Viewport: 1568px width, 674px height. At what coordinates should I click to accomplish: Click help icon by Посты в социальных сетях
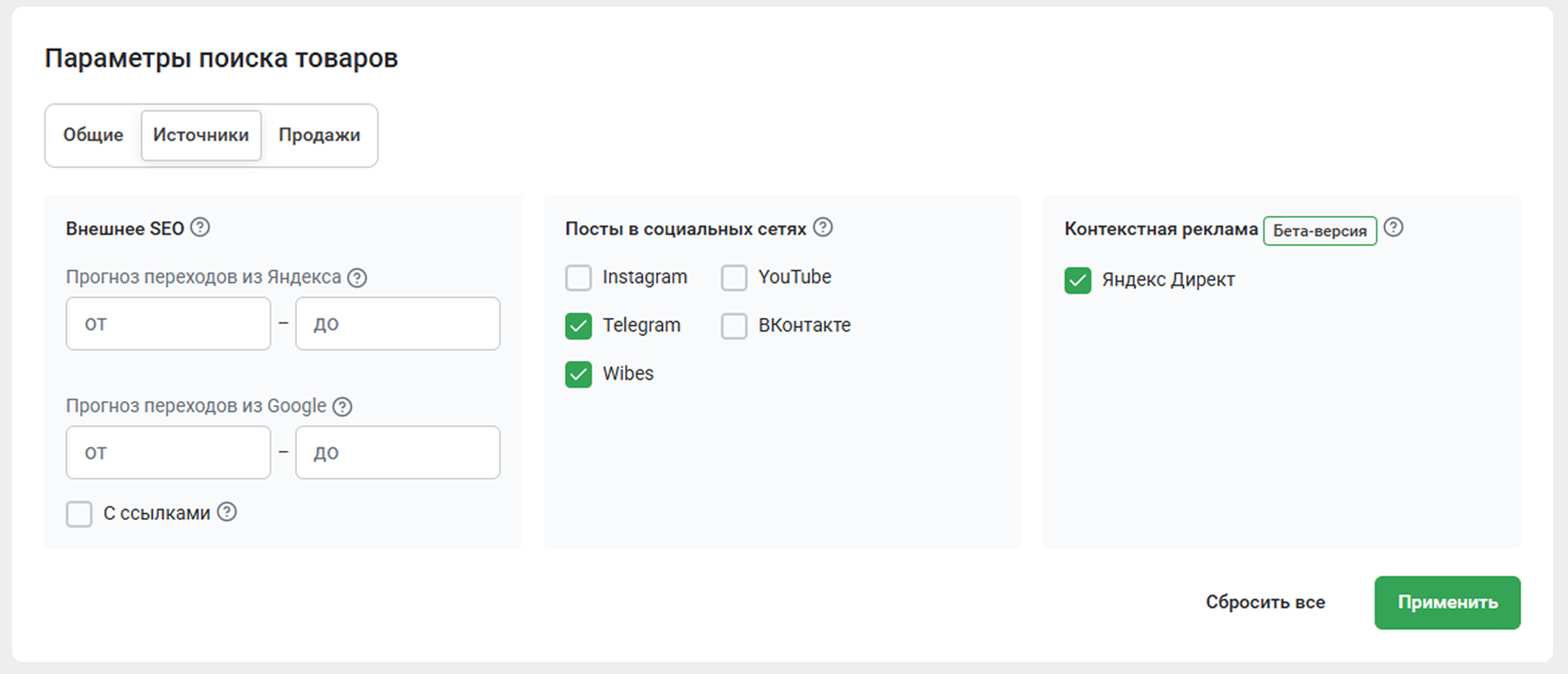(823, 228)
